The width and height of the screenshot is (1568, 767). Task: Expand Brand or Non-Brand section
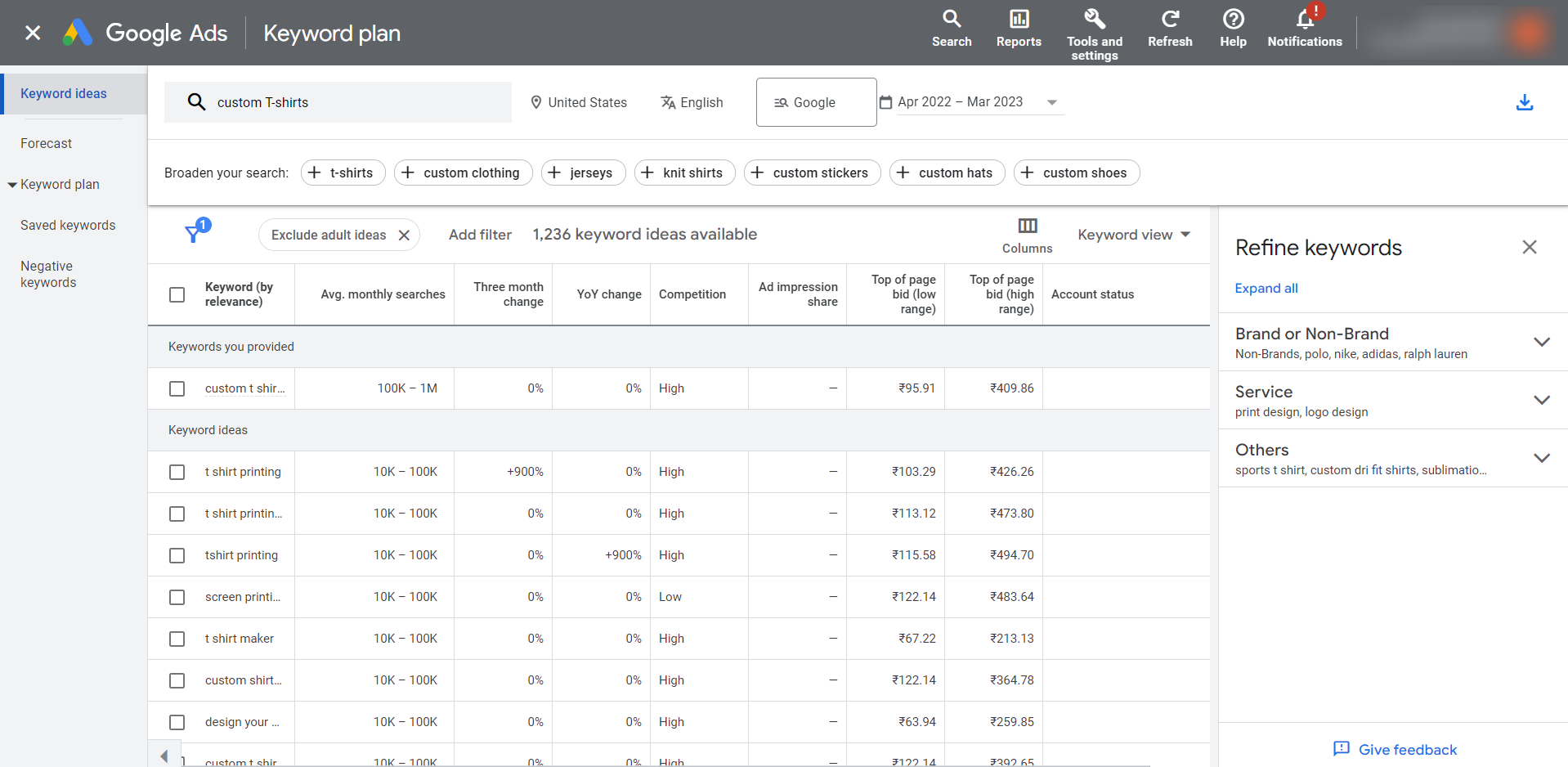(x=1542, y=342)
